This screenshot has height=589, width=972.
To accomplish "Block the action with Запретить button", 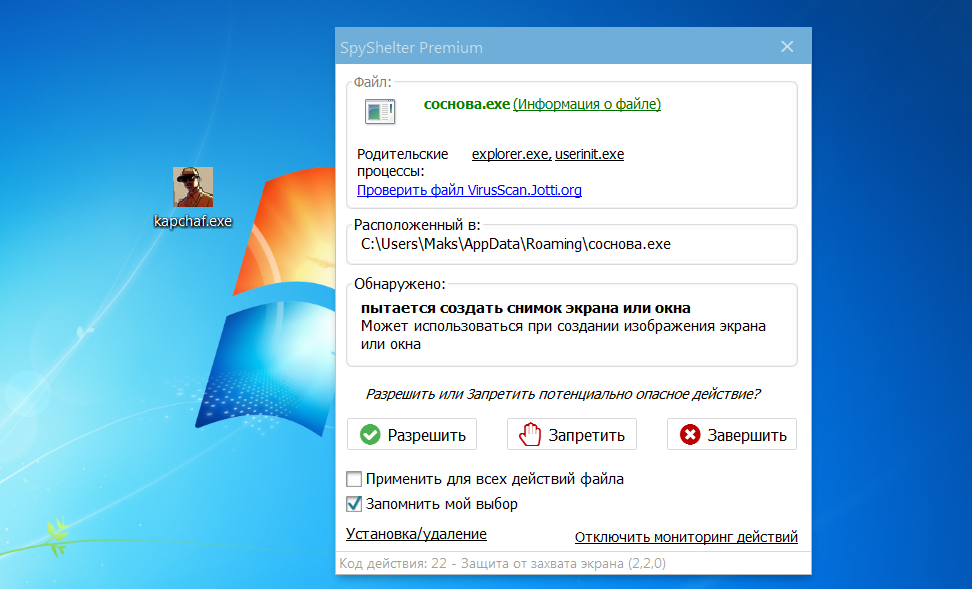I will tap(572, 435).
